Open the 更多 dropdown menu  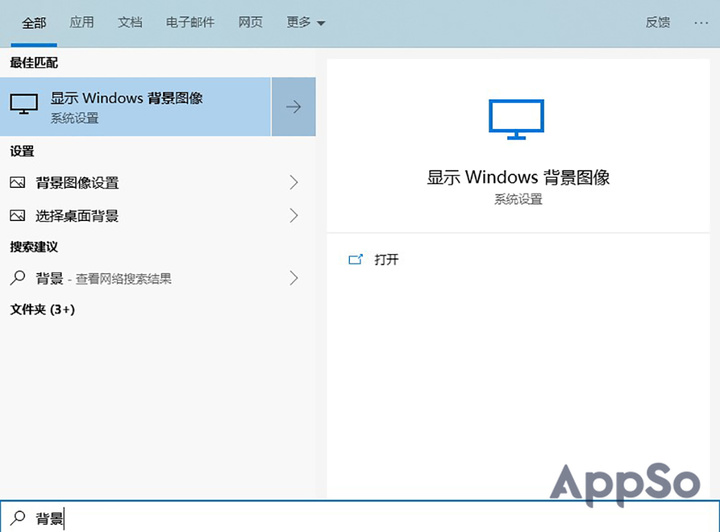tap(305, 22)
